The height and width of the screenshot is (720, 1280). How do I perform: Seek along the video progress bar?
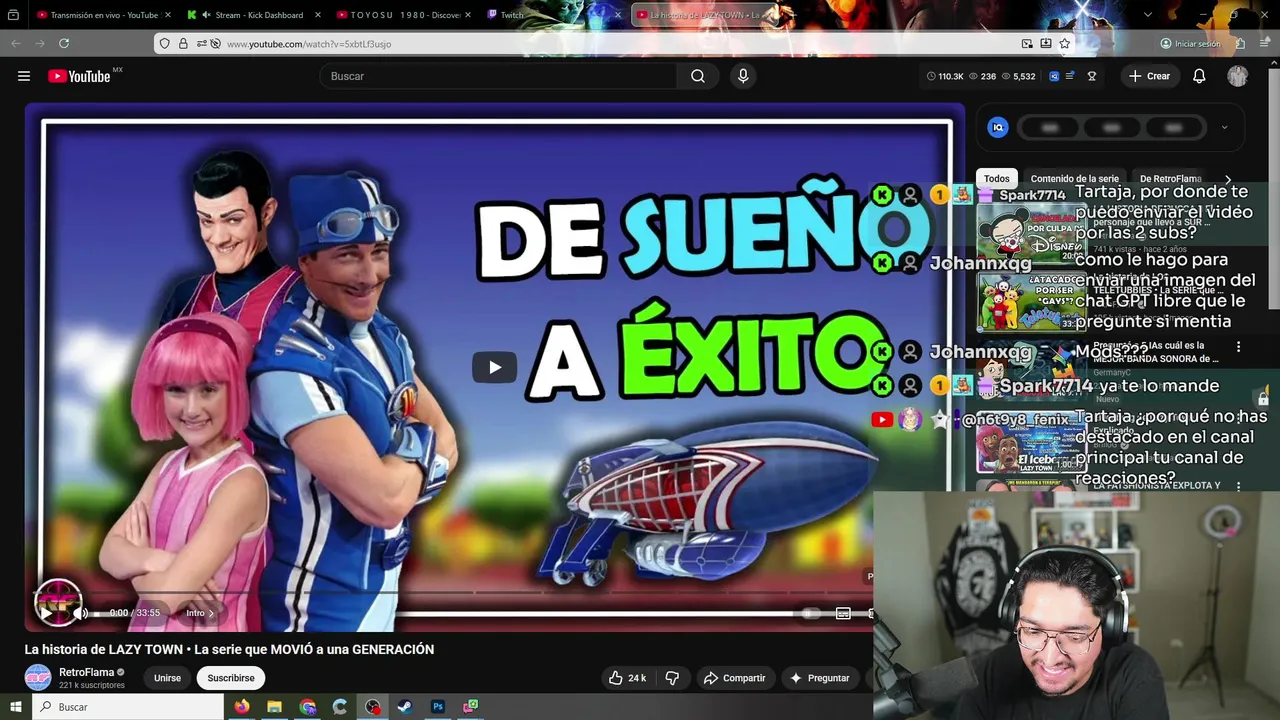[x=455, y=593]
